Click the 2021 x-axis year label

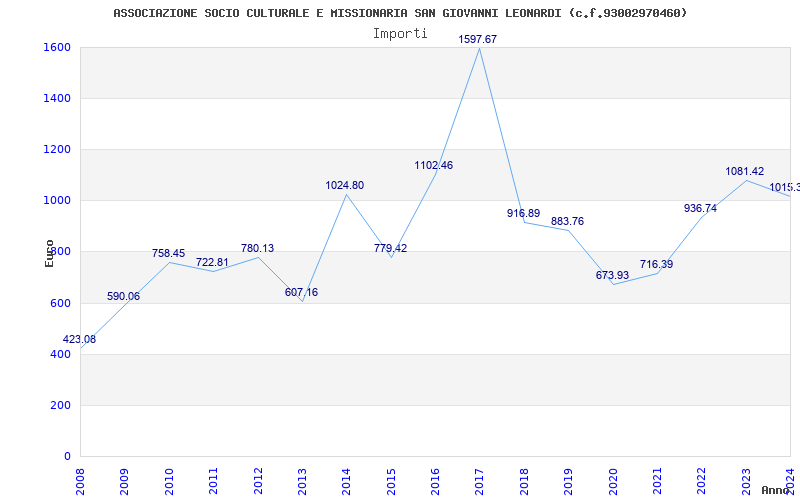pos(657,481)
